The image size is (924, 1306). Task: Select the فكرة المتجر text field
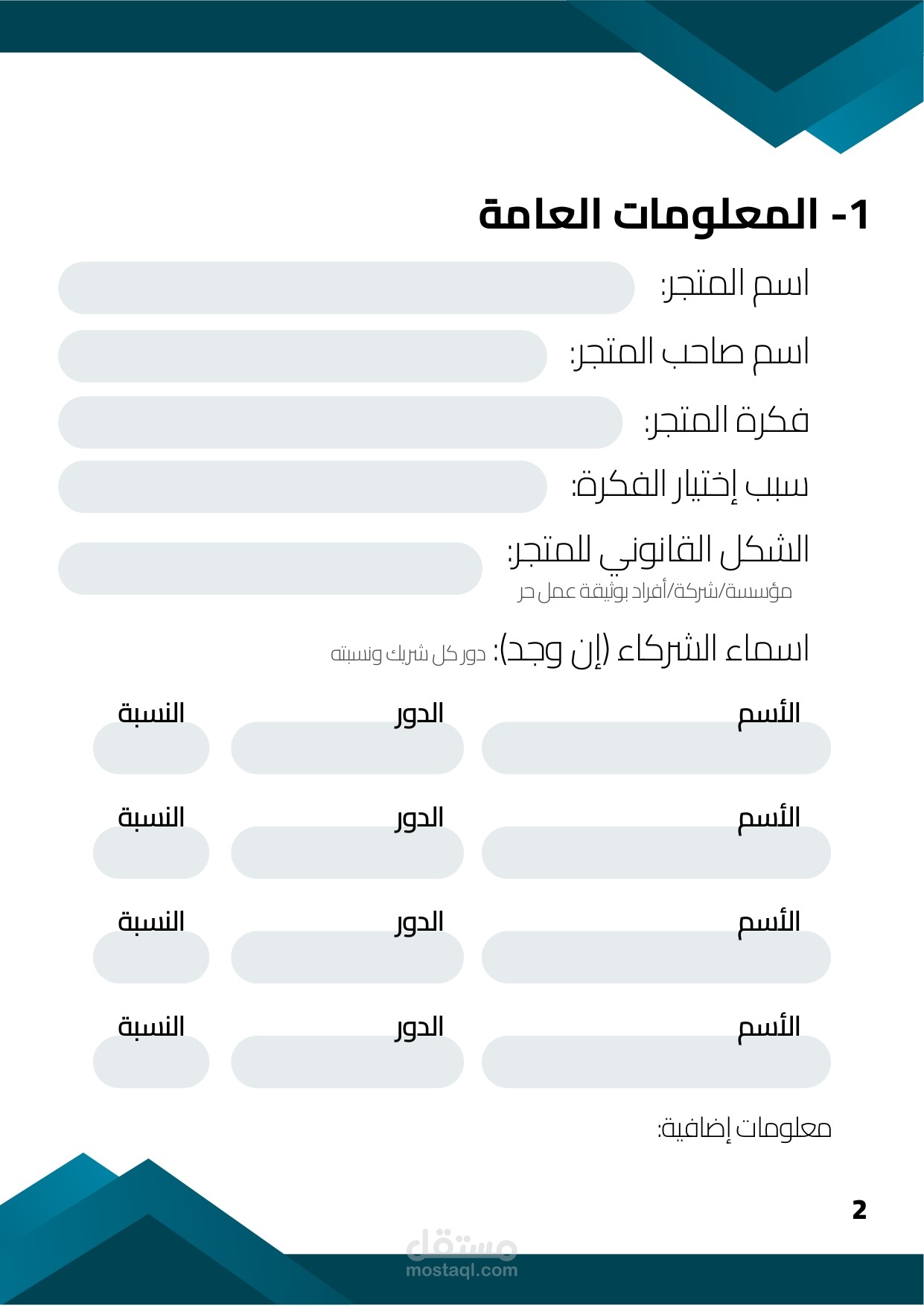point(340,422)
